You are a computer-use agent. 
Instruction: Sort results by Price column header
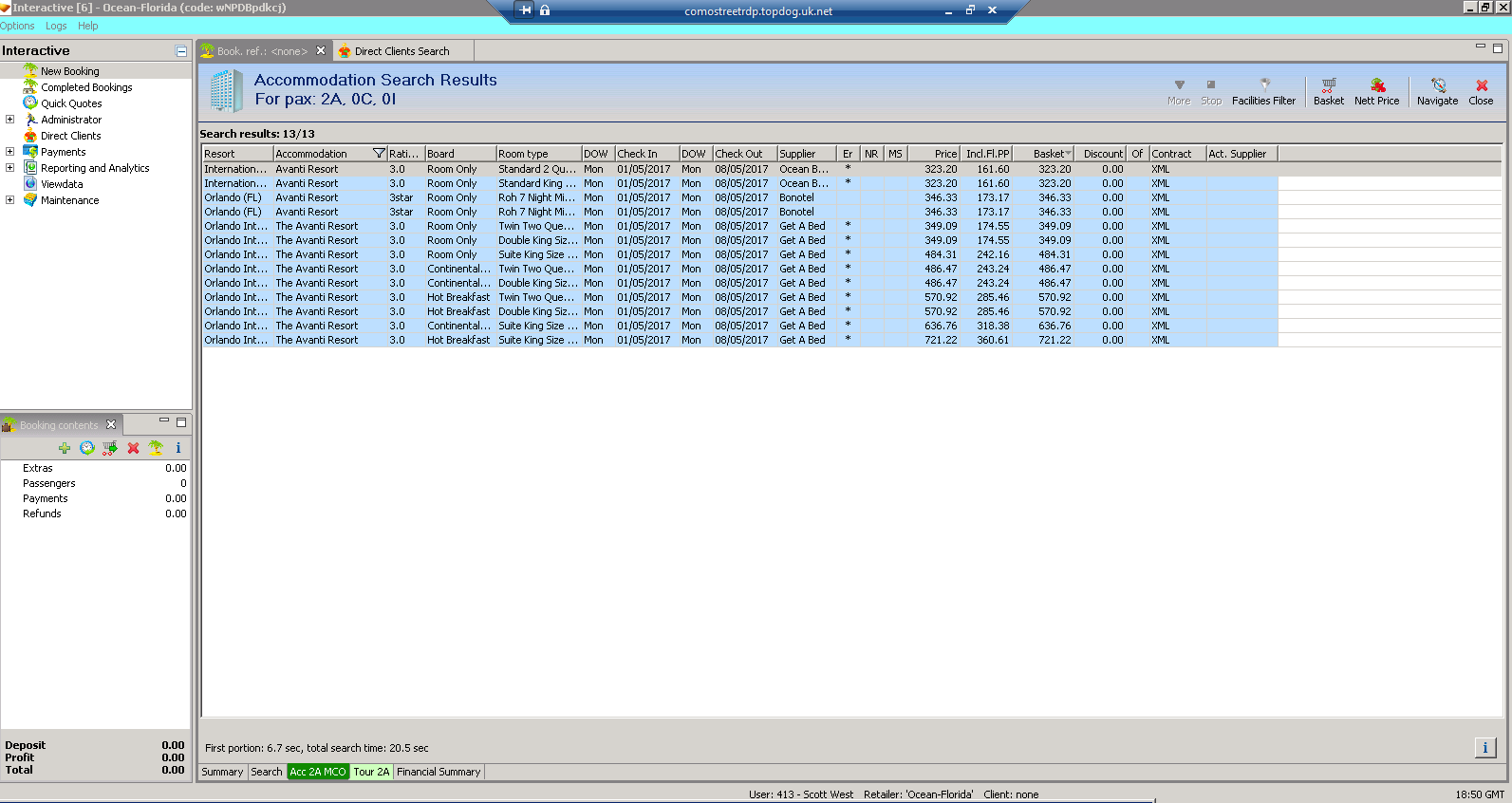934,154
